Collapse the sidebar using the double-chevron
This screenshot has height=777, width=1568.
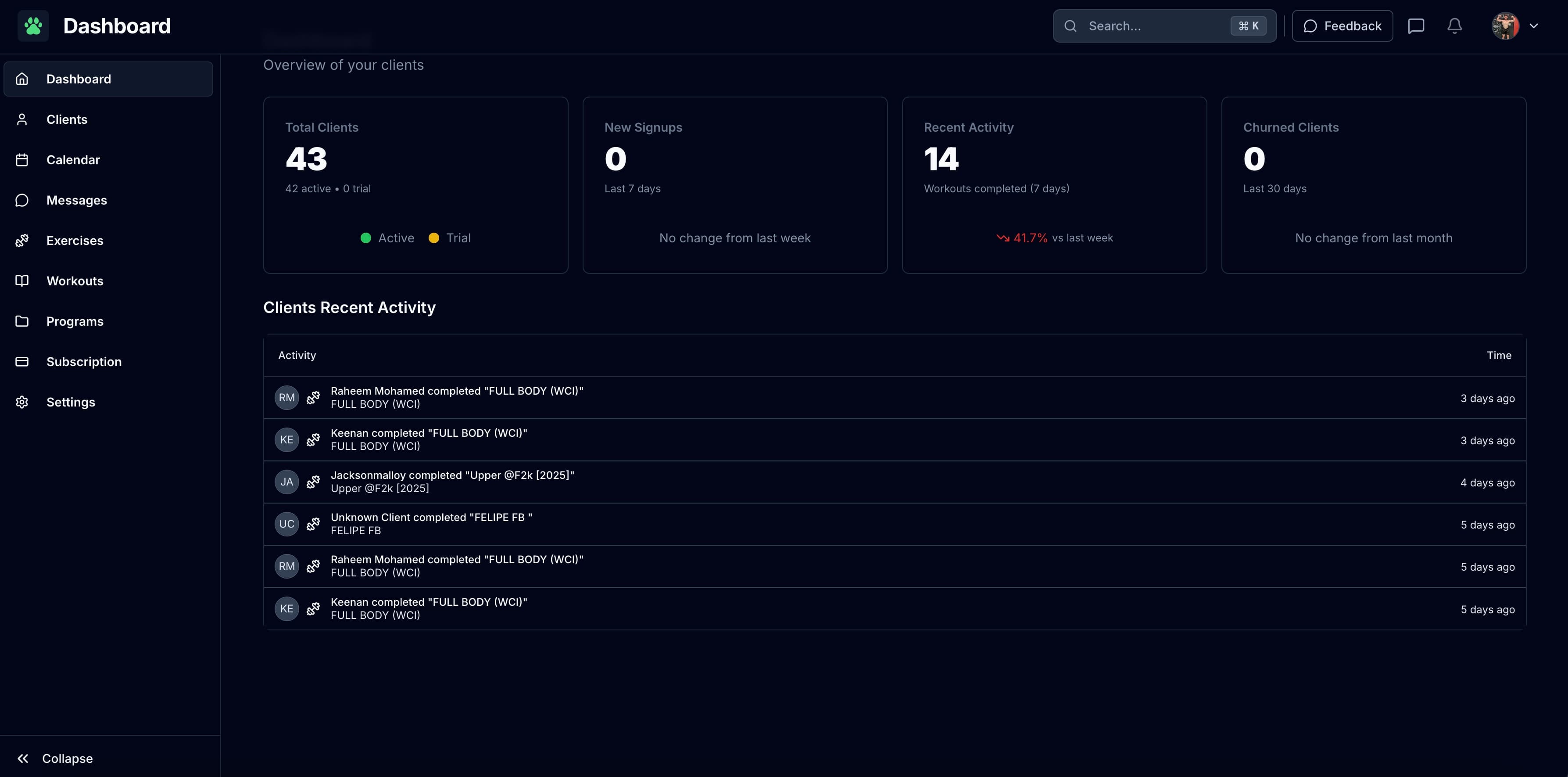click(22, 758)
